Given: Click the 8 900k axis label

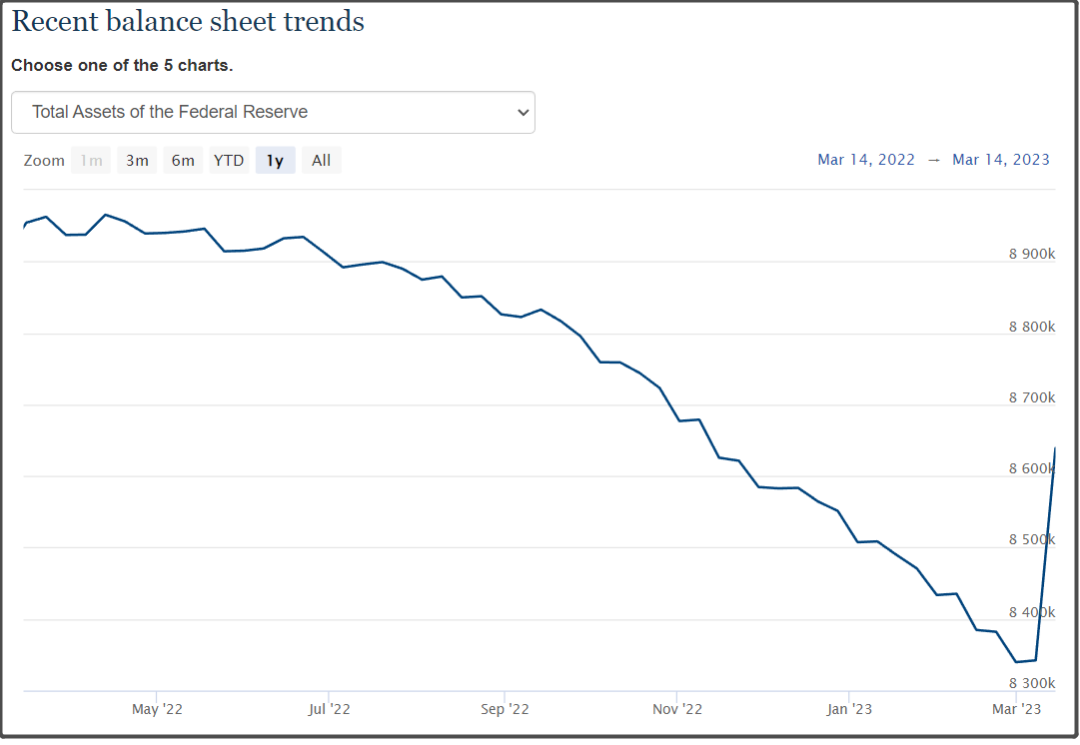Looking at the screenshot, I should pyautogui.click(x=1032, y=254).
